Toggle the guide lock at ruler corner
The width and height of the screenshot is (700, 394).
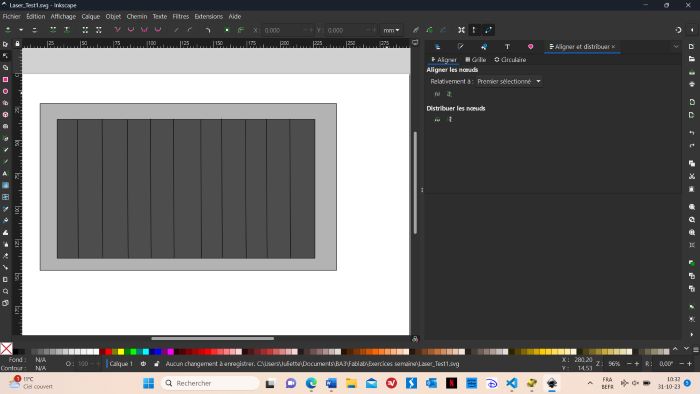tap(17, 43)
